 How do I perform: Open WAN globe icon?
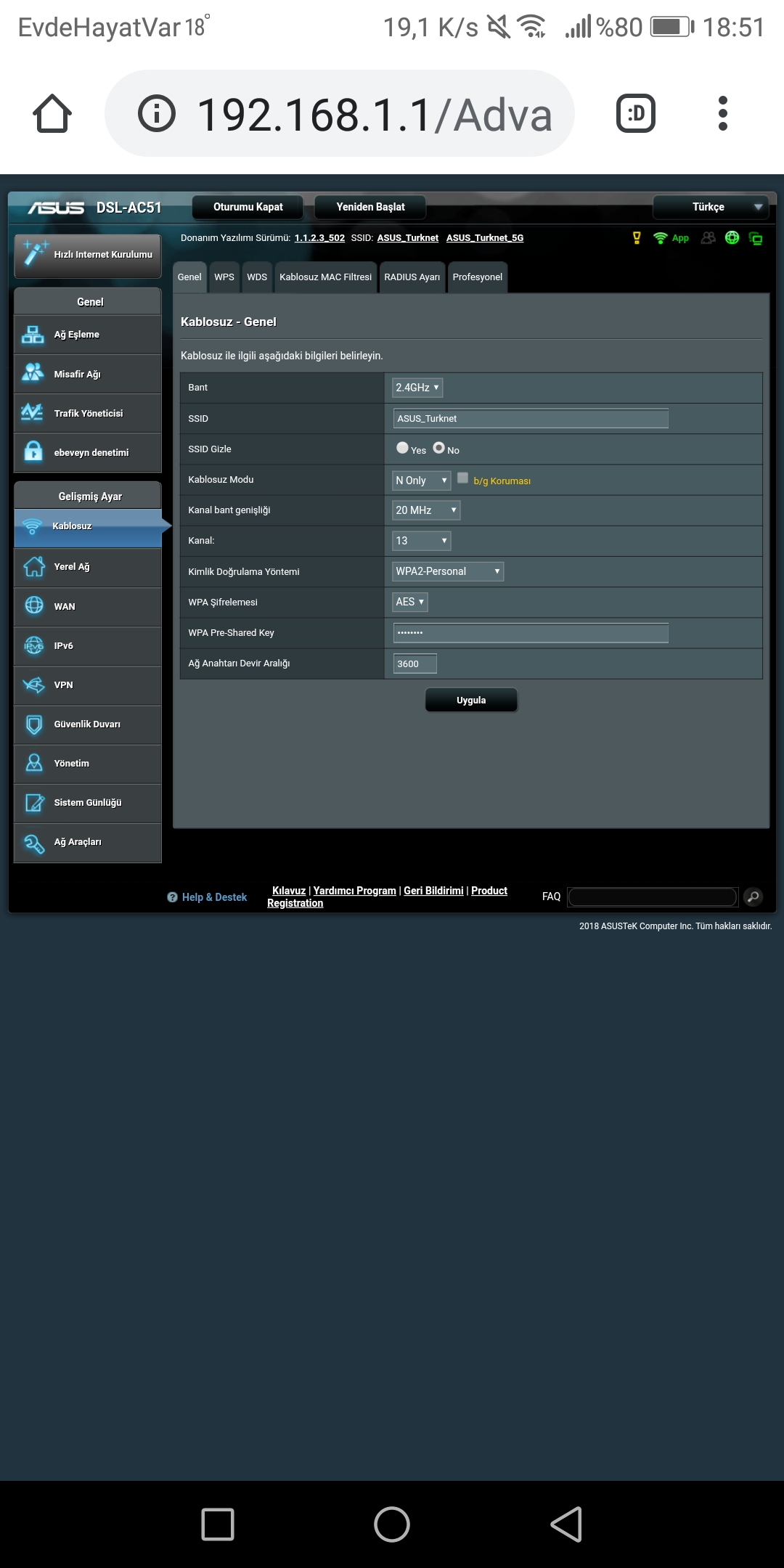[34, 605]
